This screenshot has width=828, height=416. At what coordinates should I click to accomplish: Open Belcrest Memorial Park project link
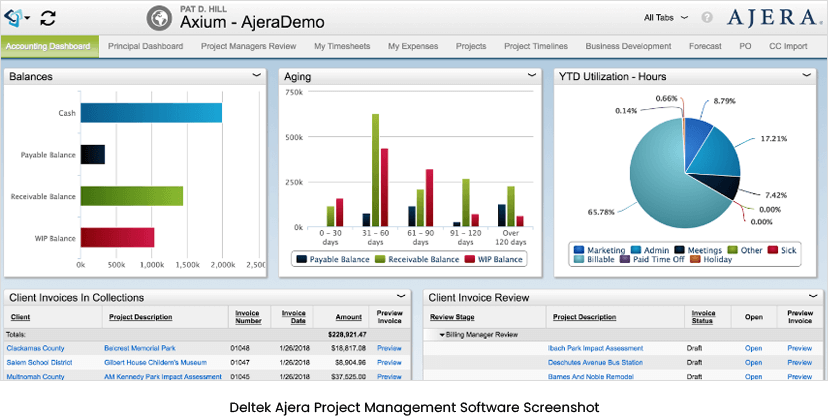point(140,348)
